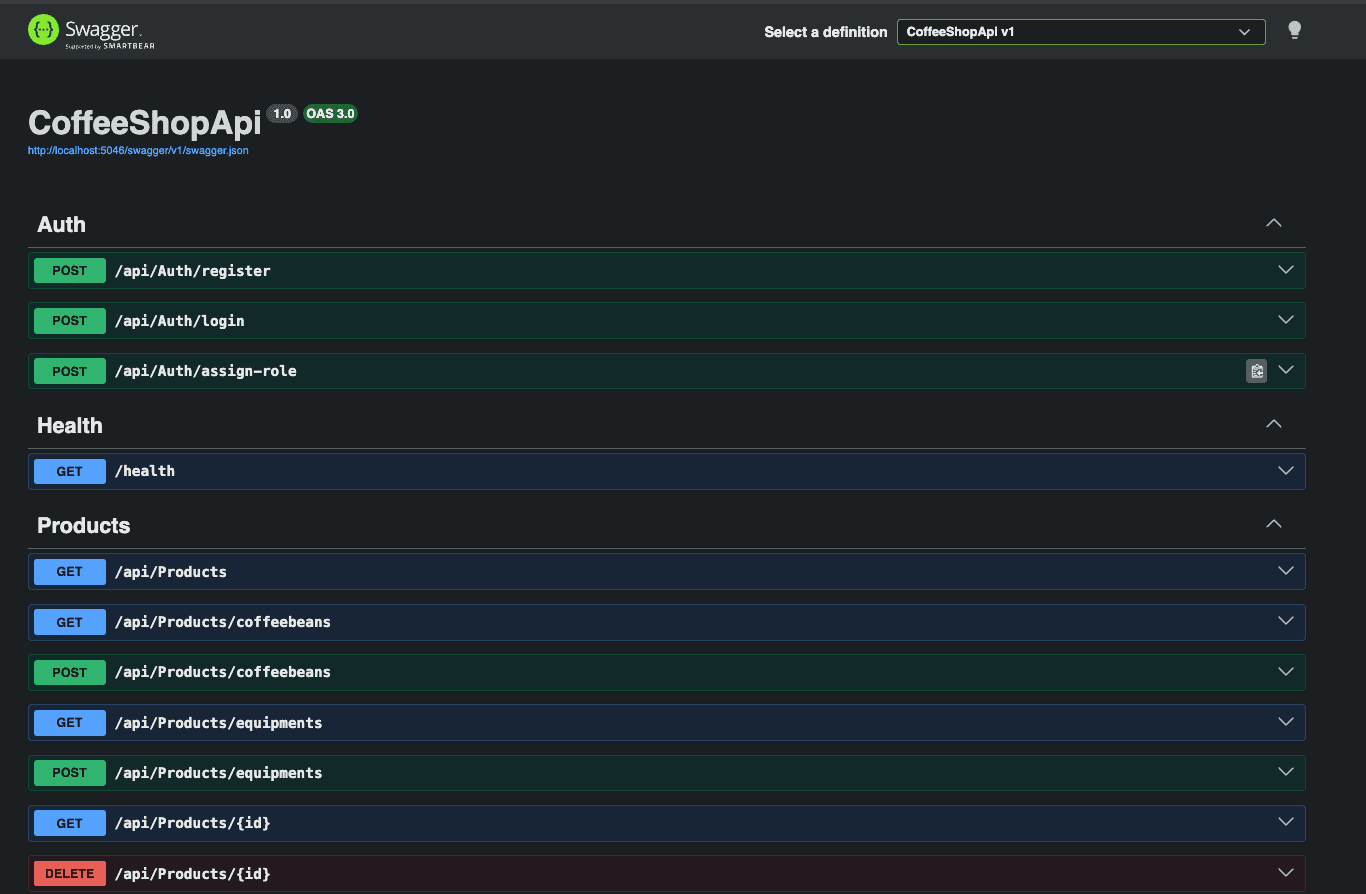This screenshot has height=894, width=1366.
Task: Copy the assign-role path with the clipboard icon
Action: click(x=1256, y=371)
